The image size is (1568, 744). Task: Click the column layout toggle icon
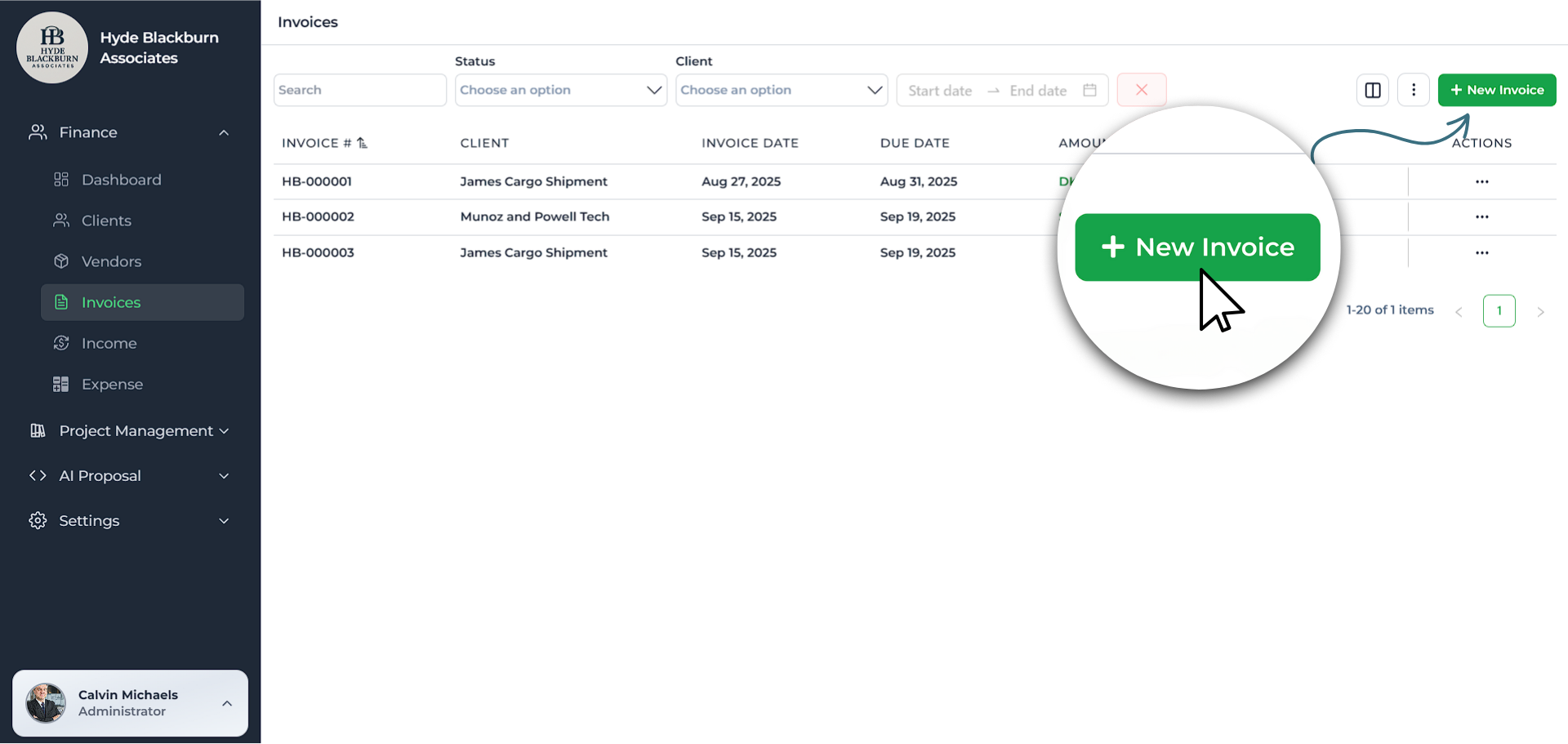click(1372, 90)
